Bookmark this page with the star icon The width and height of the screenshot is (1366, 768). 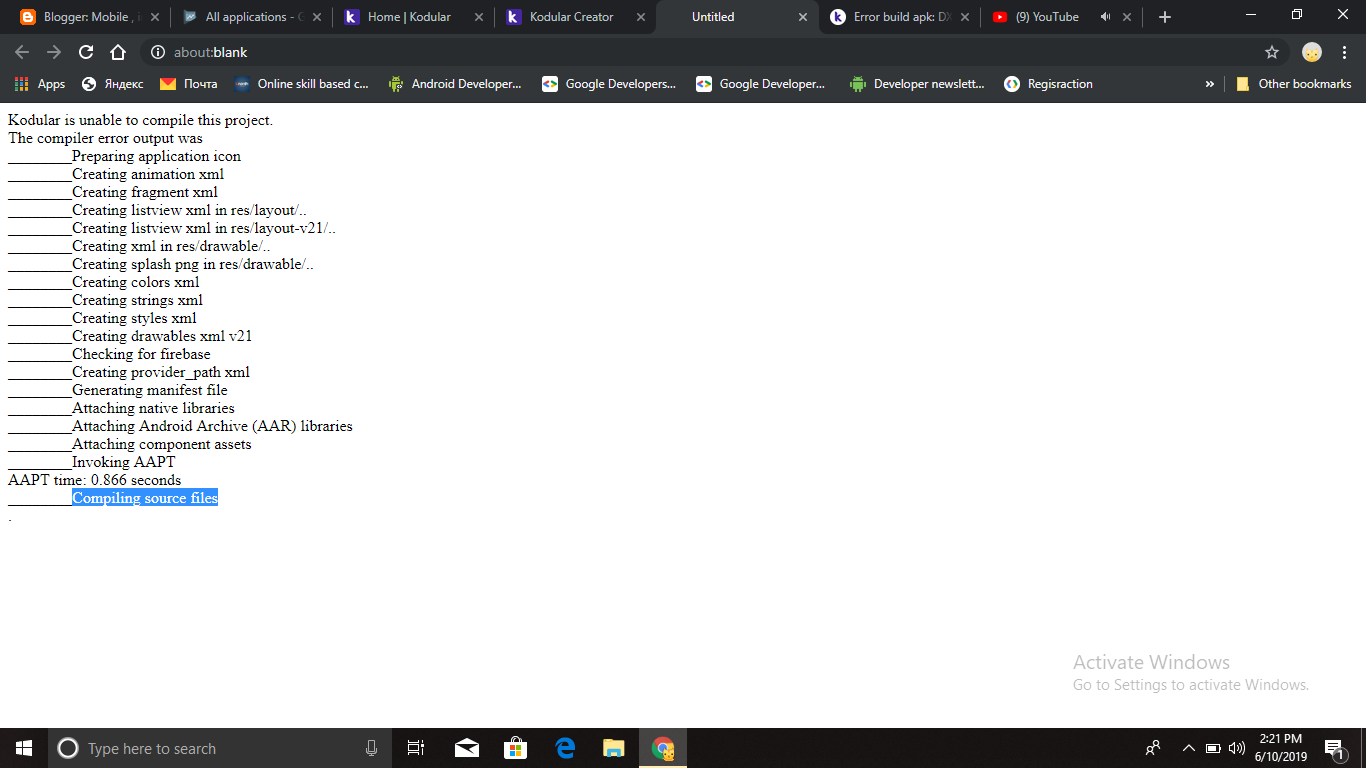(x=1271, y=52)
